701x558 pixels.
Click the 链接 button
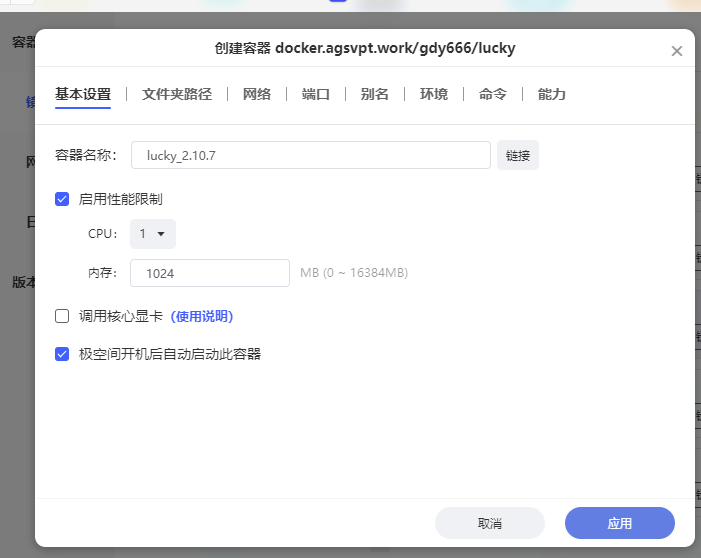click(x=518, y=155)
